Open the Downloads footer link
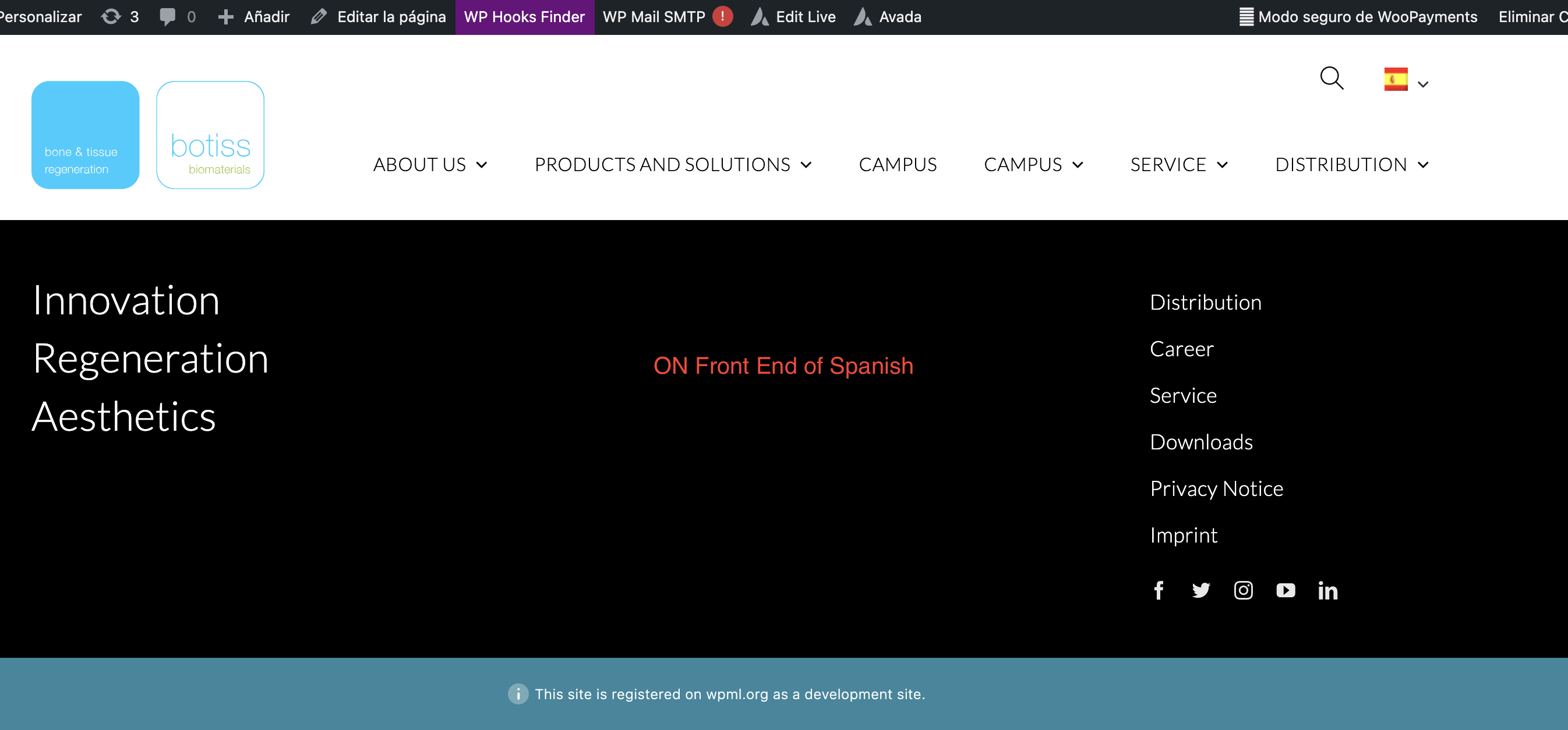Image resolution: width=1568 pixels, height=730 pixels. 1201,442
